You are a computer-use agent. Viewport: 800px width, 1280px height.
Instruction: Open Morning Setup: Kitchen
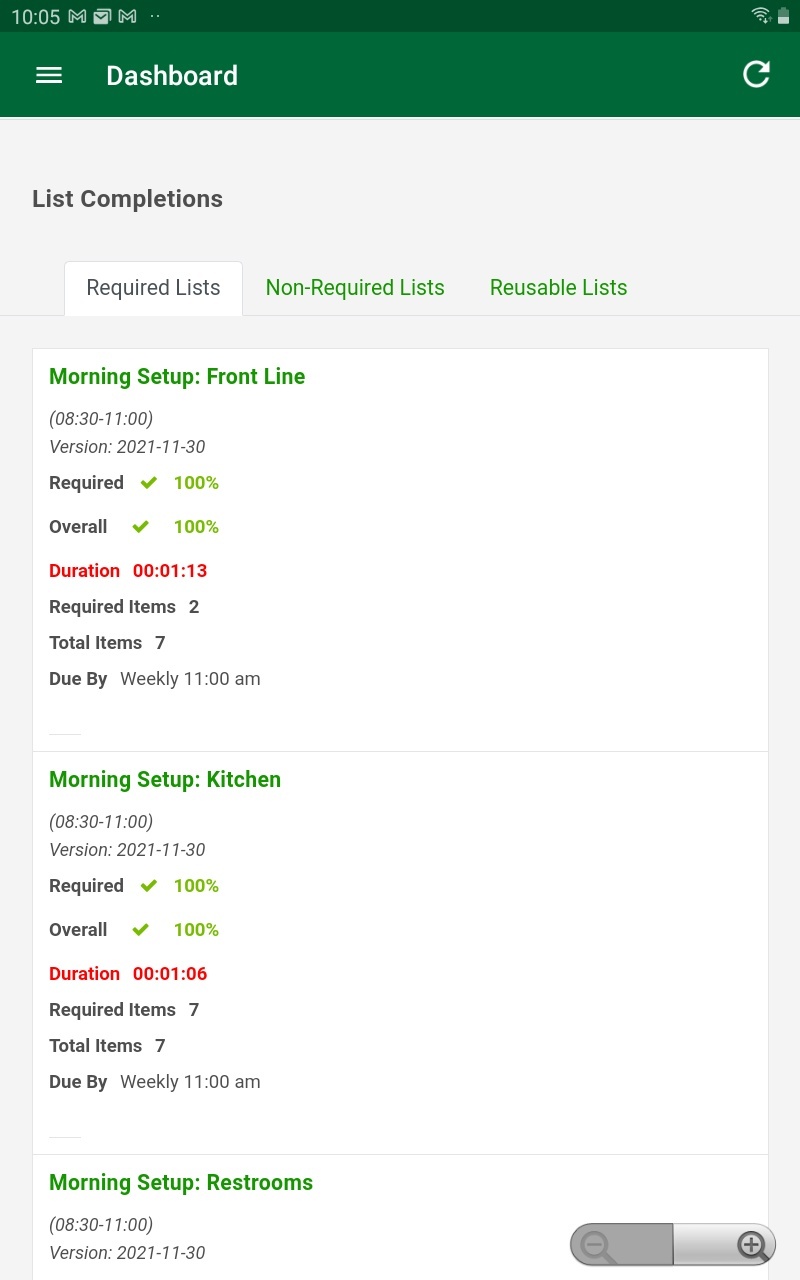tap(165, 779)
